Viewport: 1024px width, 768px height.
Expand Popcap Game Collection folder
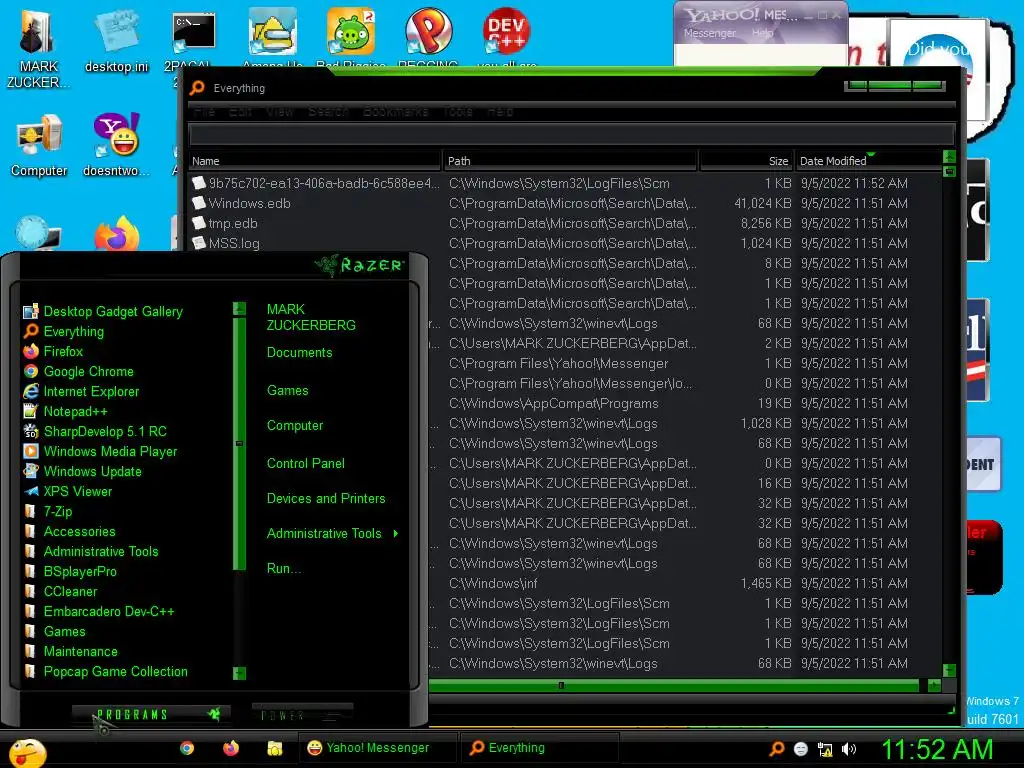105,671
